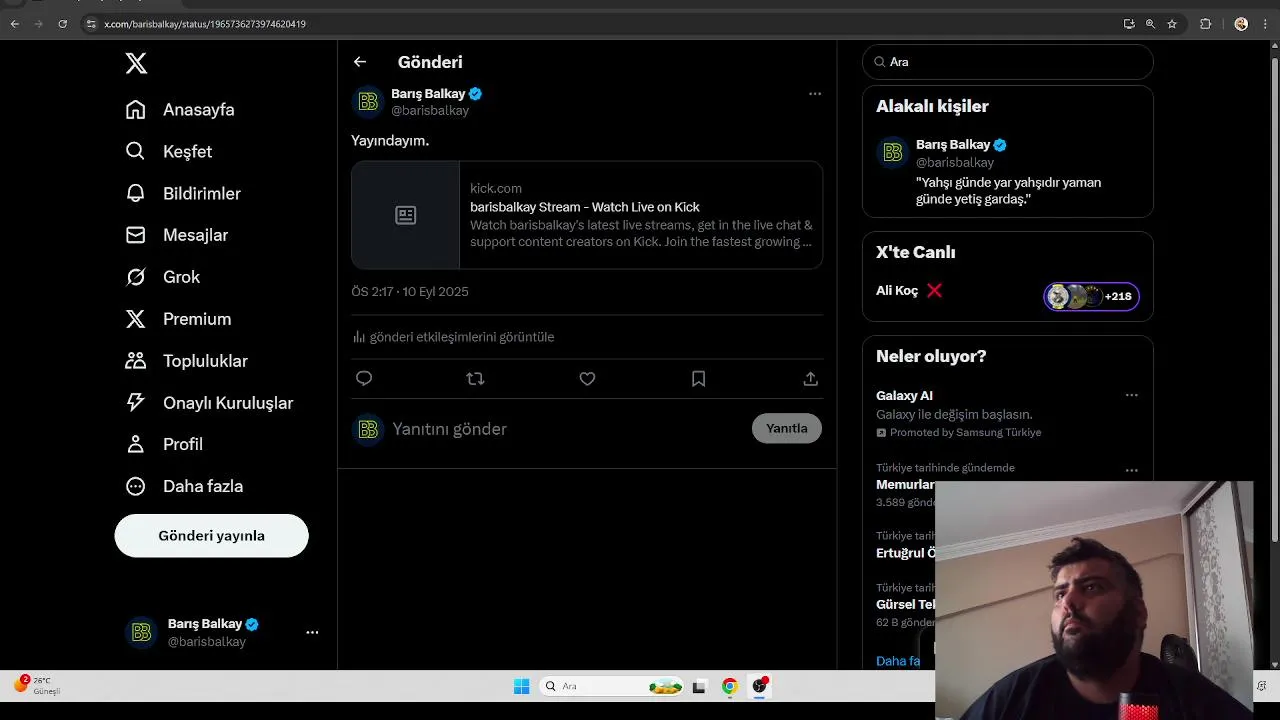The height and width of the screenshot is (720, 1280).
Task: Open Windows Start menu
Action: (521, 686)
